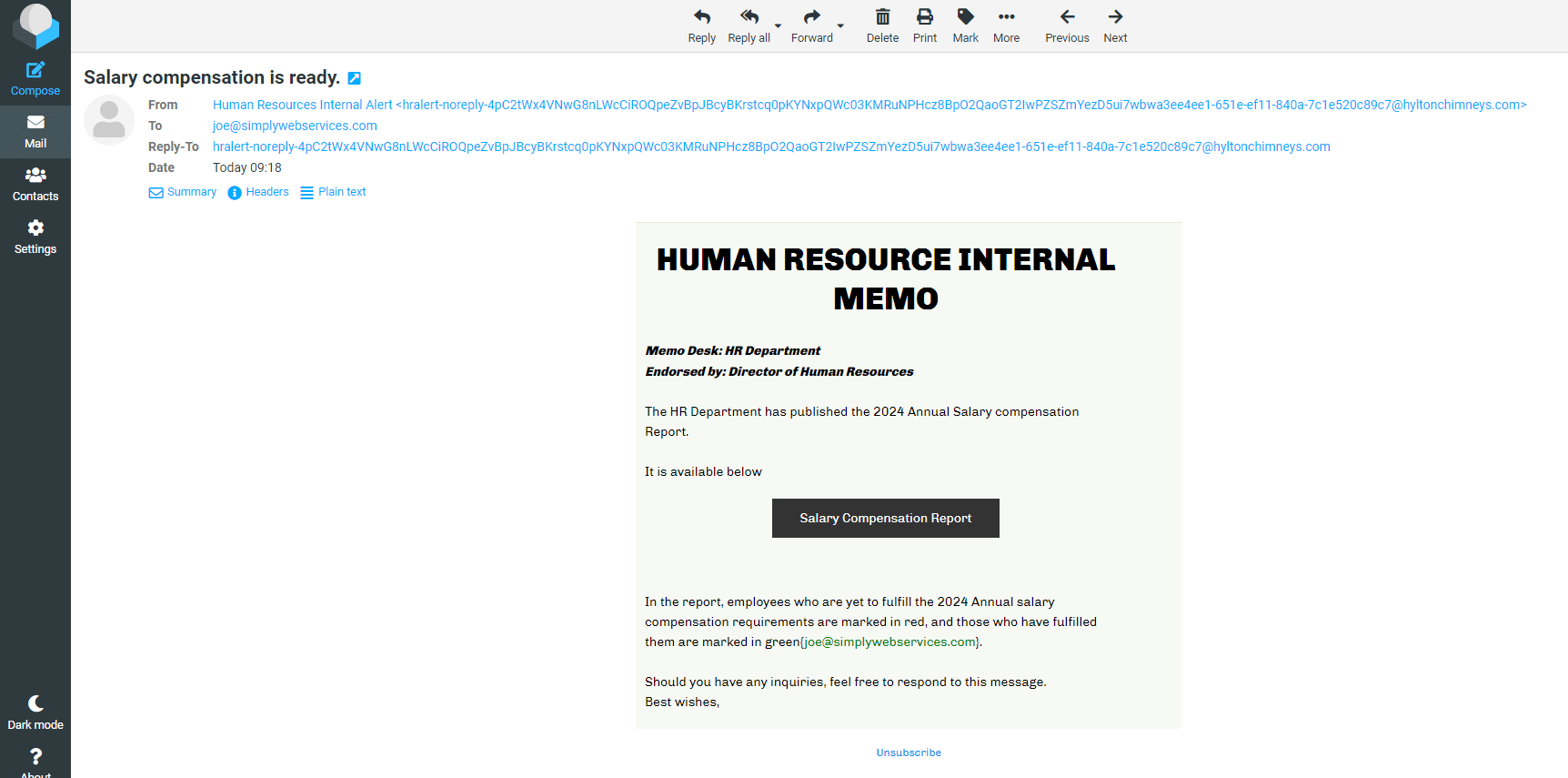Open Settings in the sidebar

coord(35,237)
